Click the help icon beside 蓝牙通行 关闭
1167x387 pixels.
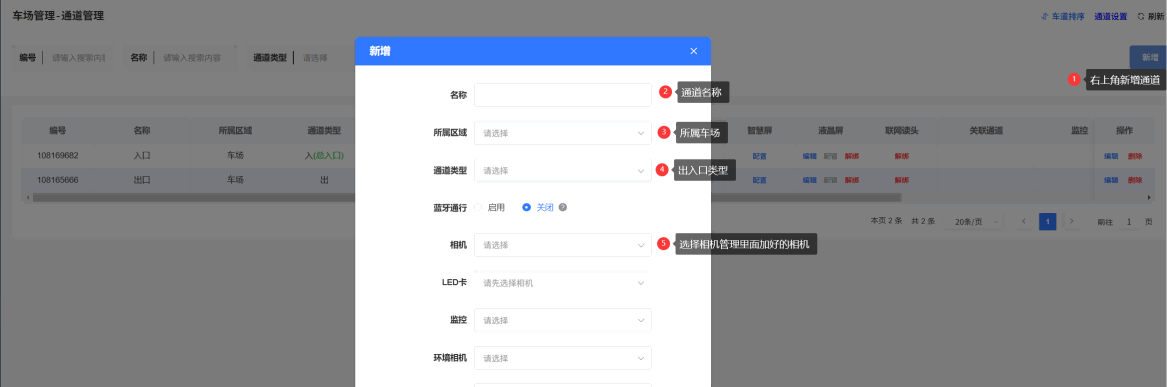[x=563, y=208]
